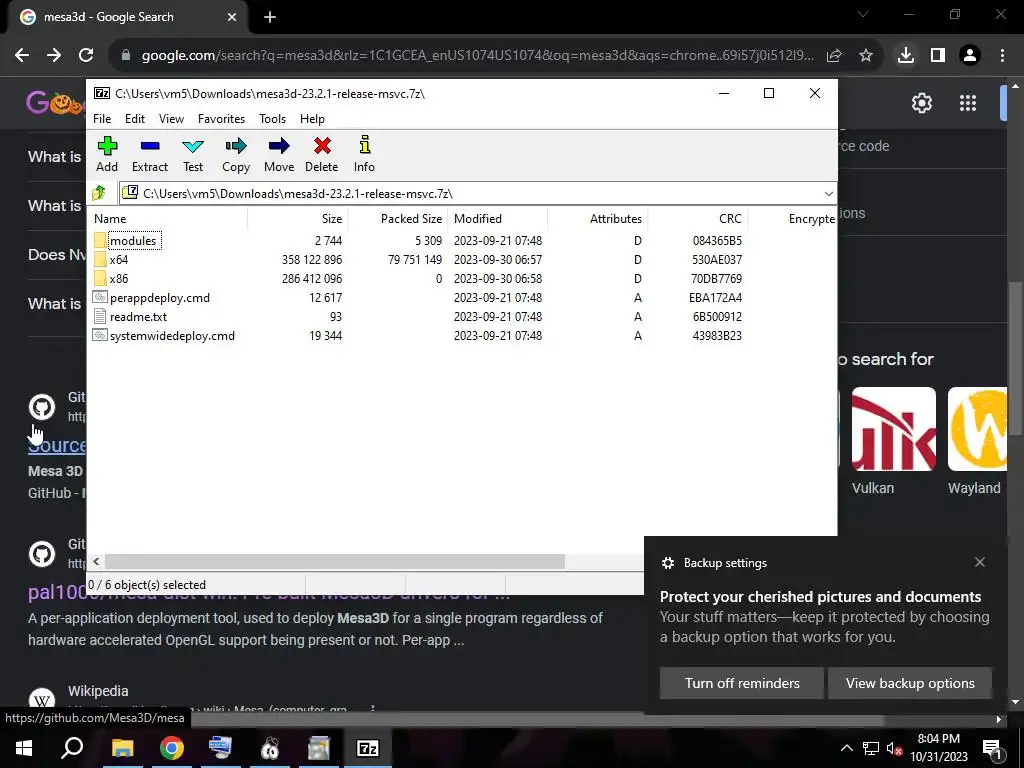Click the archive path input field
Screen dimensions: 1024x768
point(470,193)
